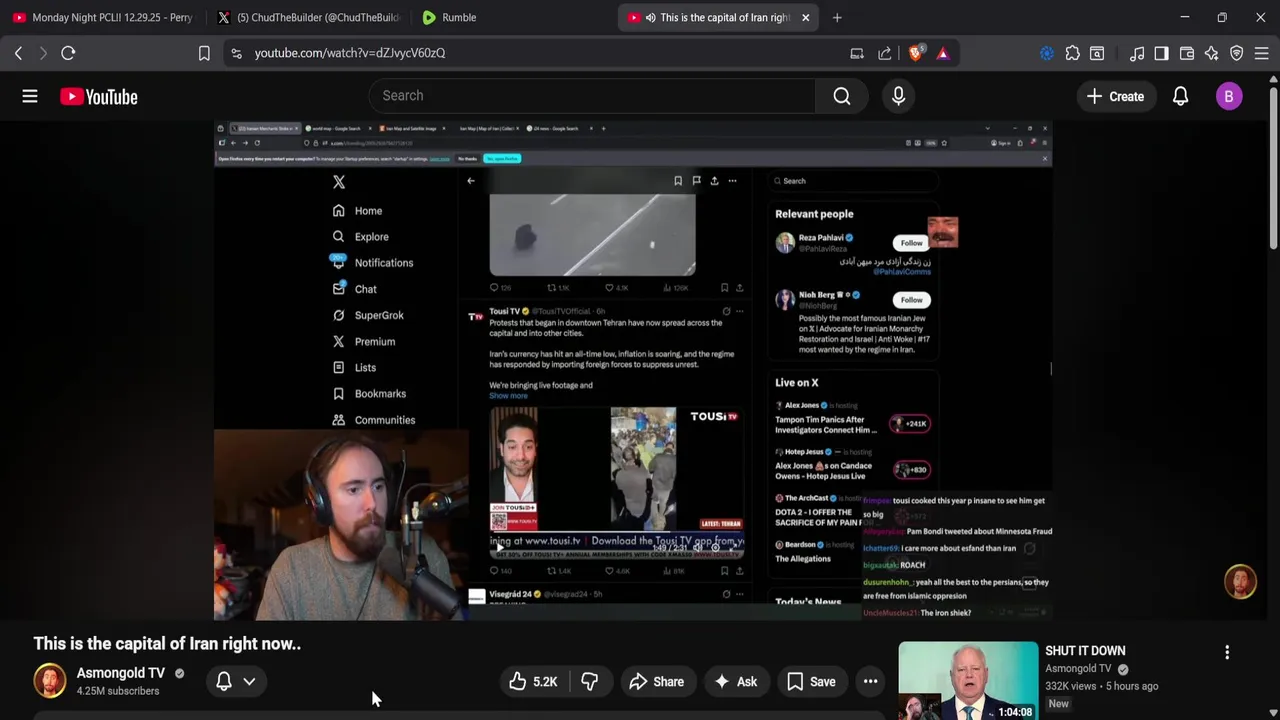Click the install/cast screen icon in address bar
The image size is (1280, 720).
pos(857,53)
